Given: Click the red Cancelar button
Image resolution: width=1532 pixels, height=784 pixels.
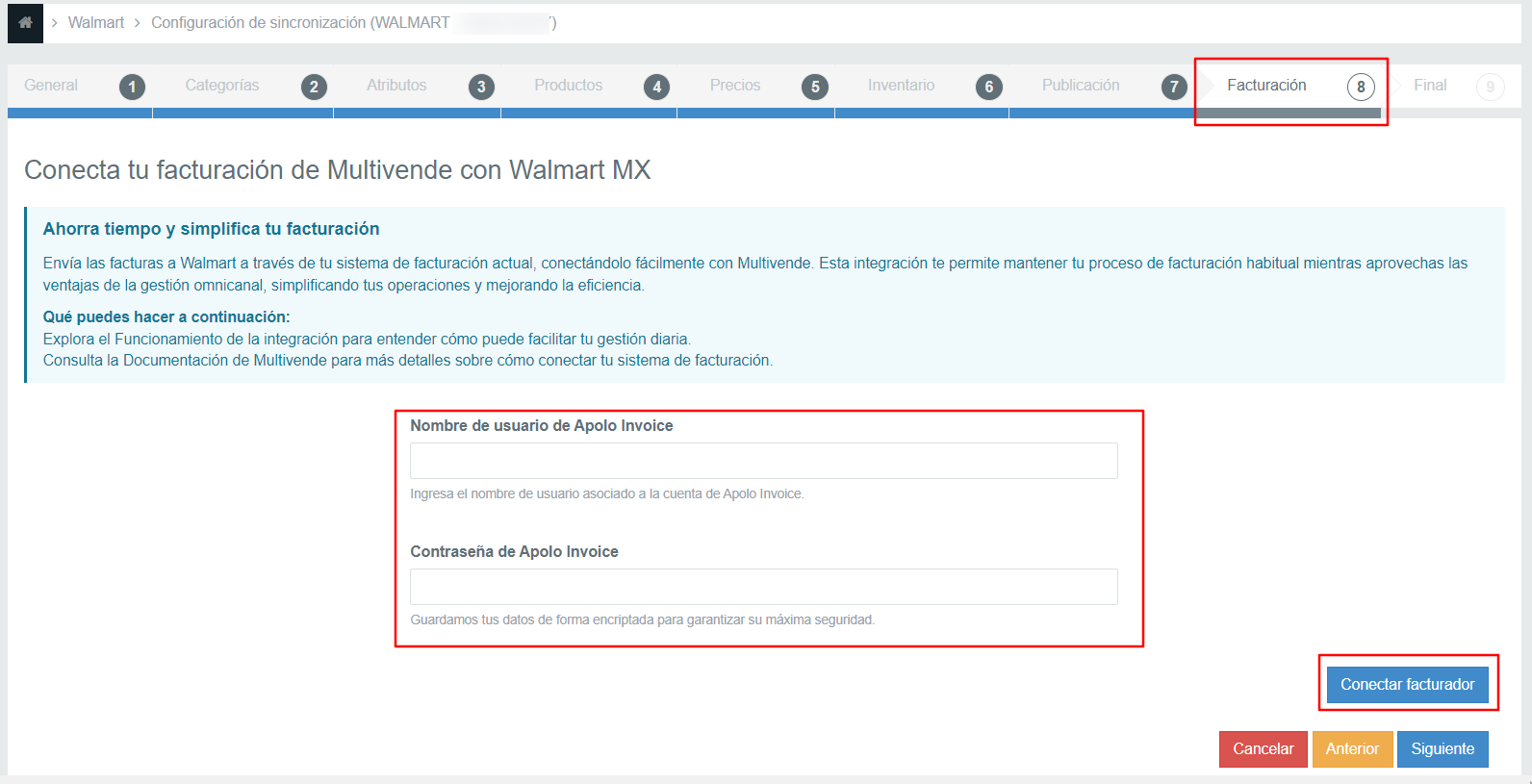Looking at the screenshot, I should click(x=1264, y=749).
